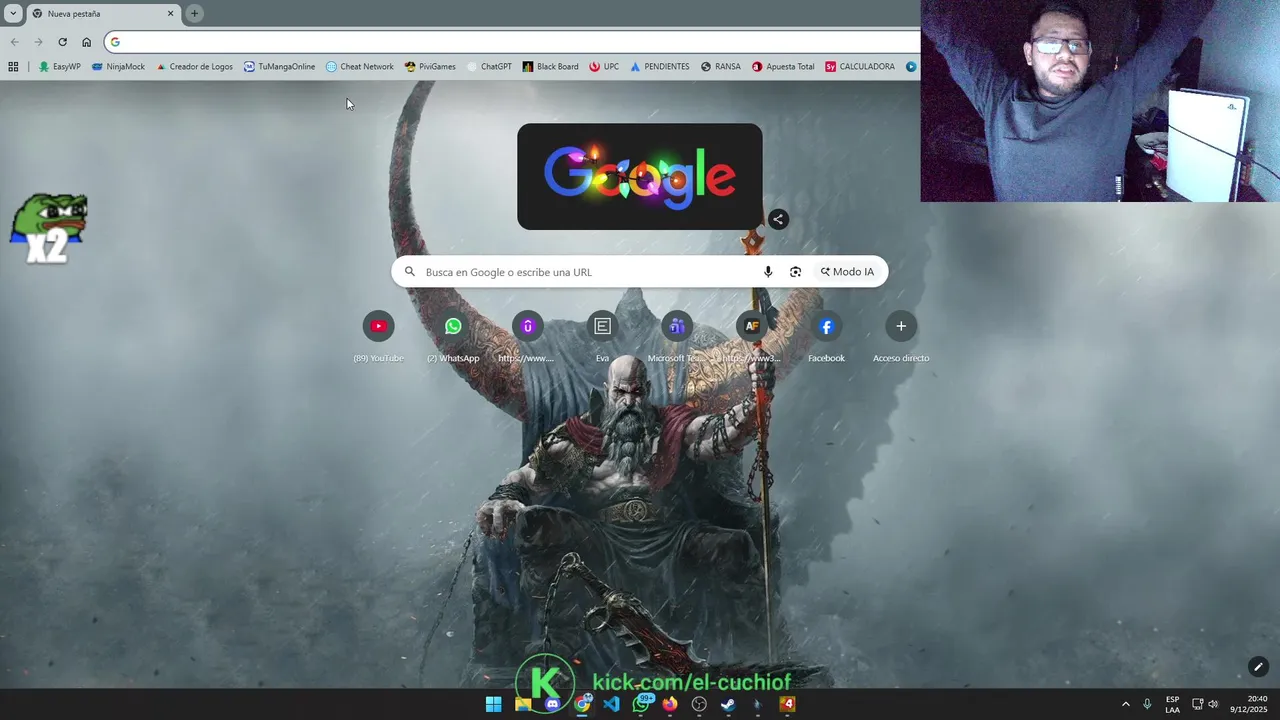
Task: Open the YouTube shortcut tile
Action: coord(378,326)
